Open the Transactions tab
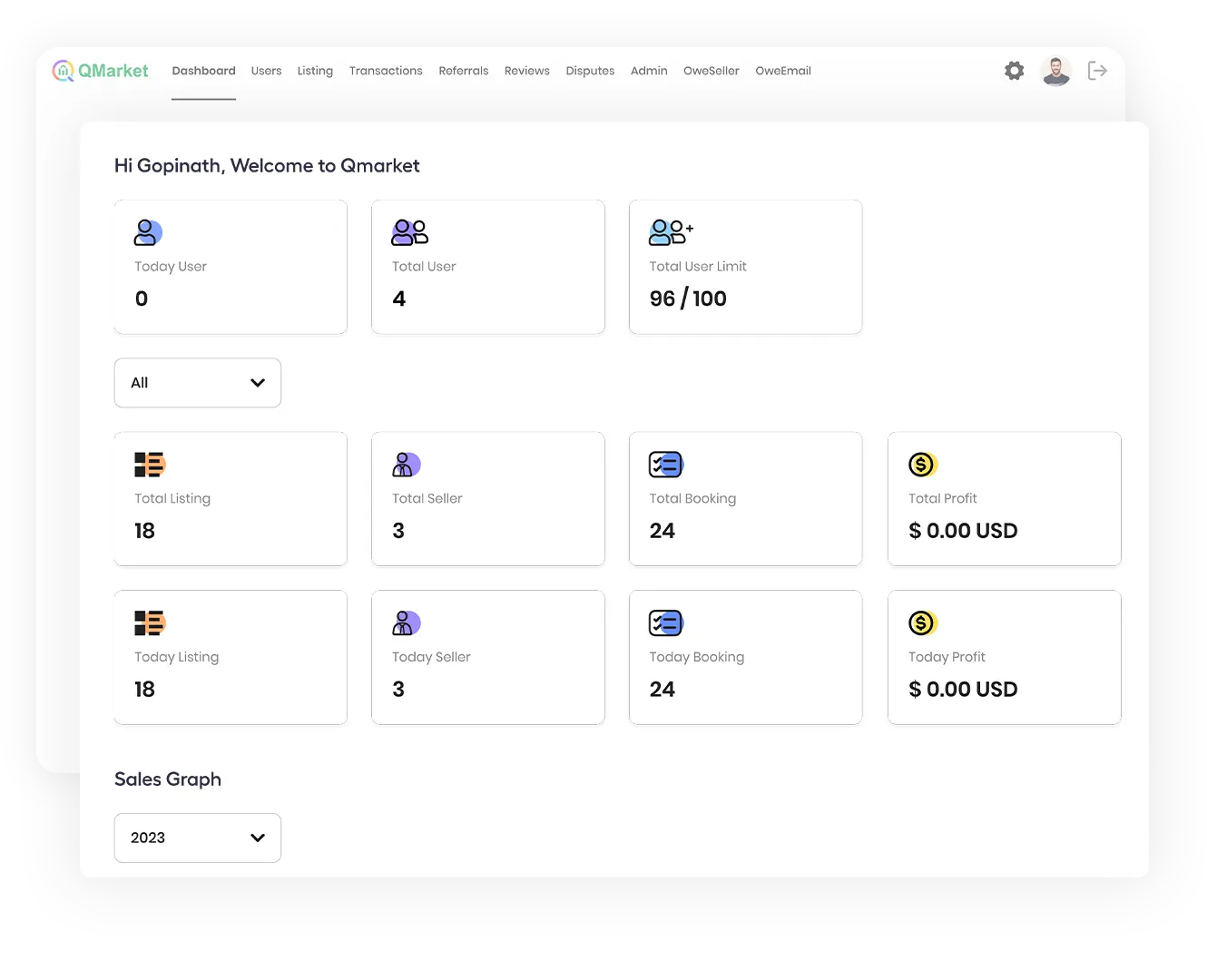The width and height of the screenshot is (1207, 980). point(386,71)
